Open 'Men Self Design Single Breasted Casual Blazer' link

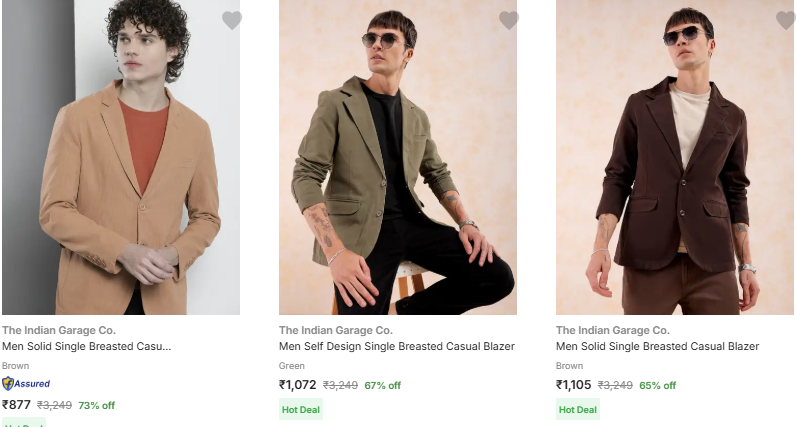(396, 346)
